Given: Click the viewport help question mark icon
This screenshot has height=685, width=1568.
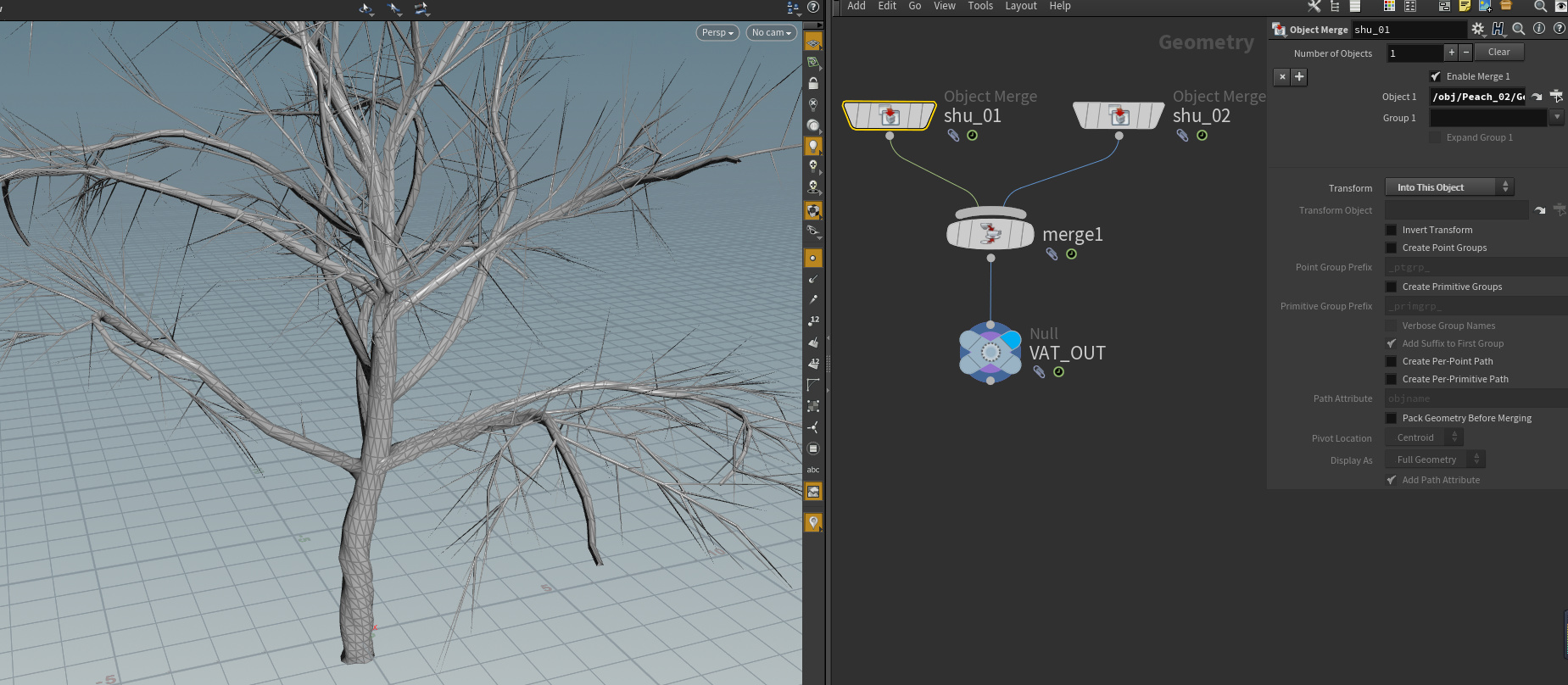Looking at the screenshot, I should click(x=813, y=7).
